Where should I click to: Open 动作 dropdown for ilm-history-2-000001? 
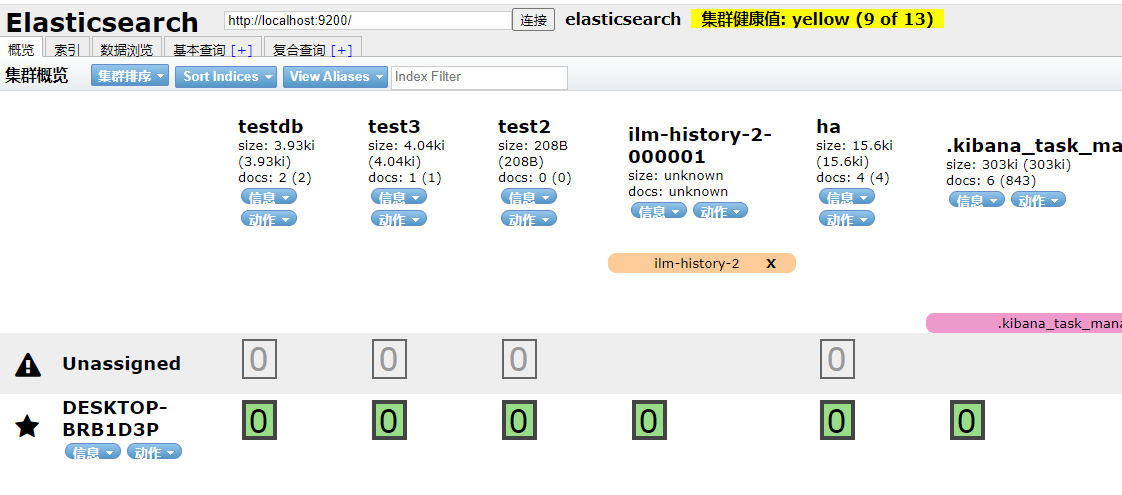(721, 210)
